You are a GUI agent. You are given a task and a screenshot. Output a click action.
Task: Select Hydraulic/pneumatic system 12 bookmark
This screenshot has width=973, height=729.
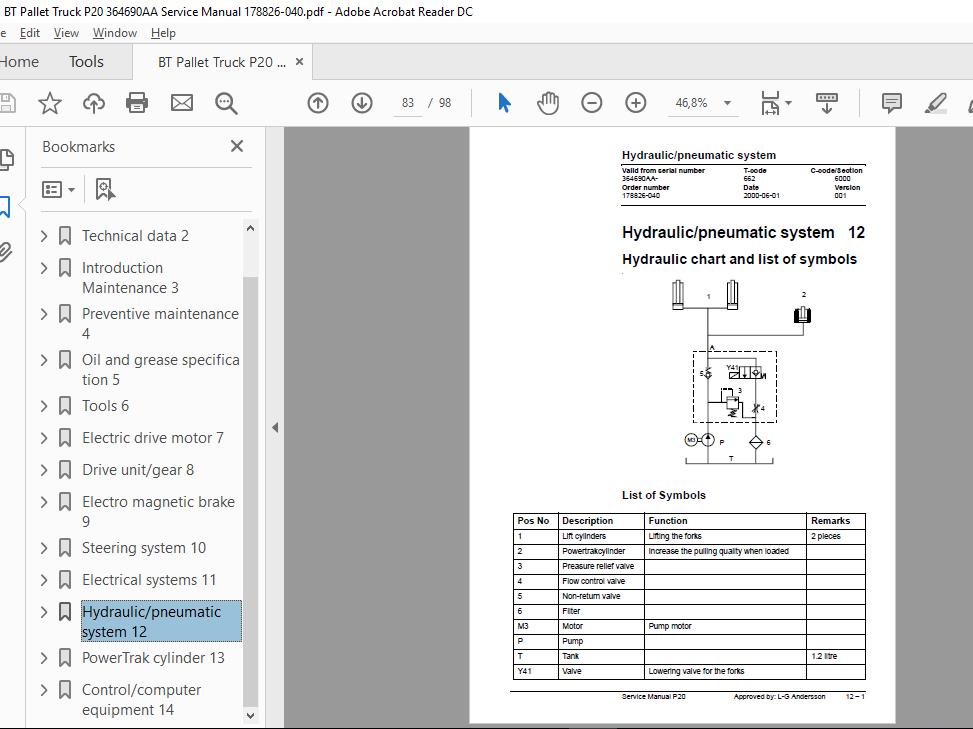tap(161, 622)
